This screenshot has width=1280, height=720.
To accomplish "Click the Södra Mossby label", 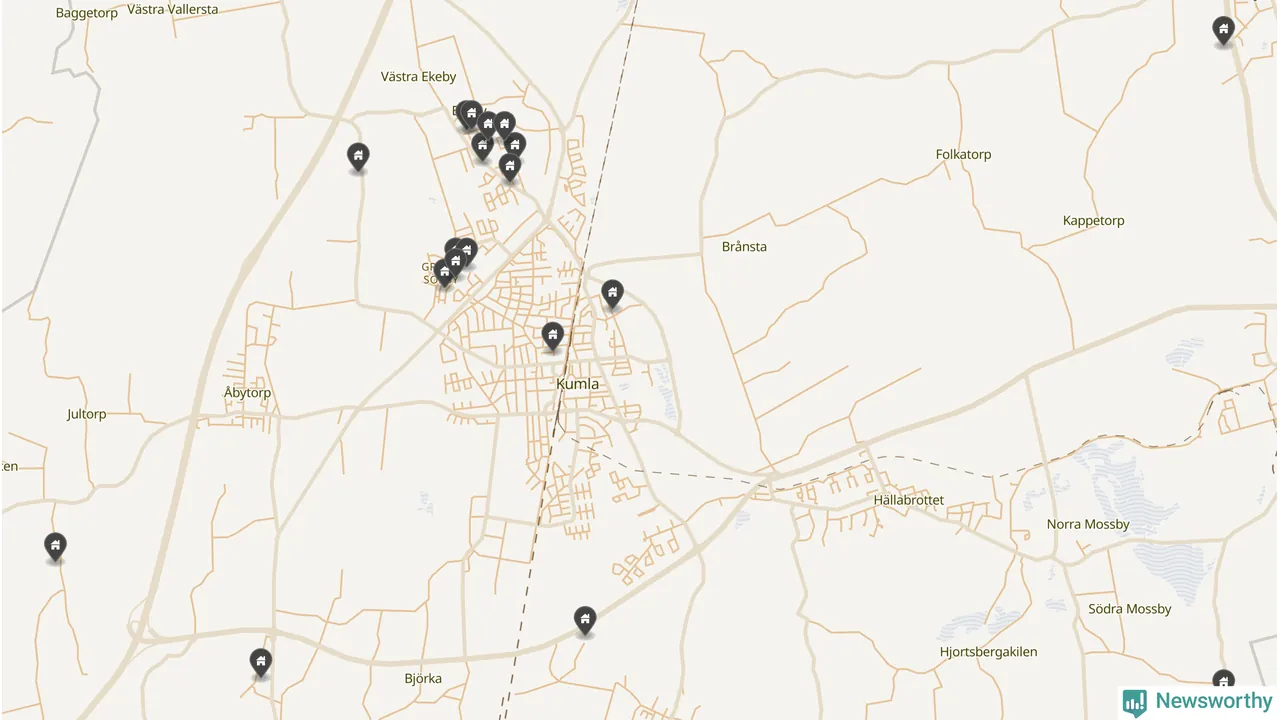I will point(1129,609).
